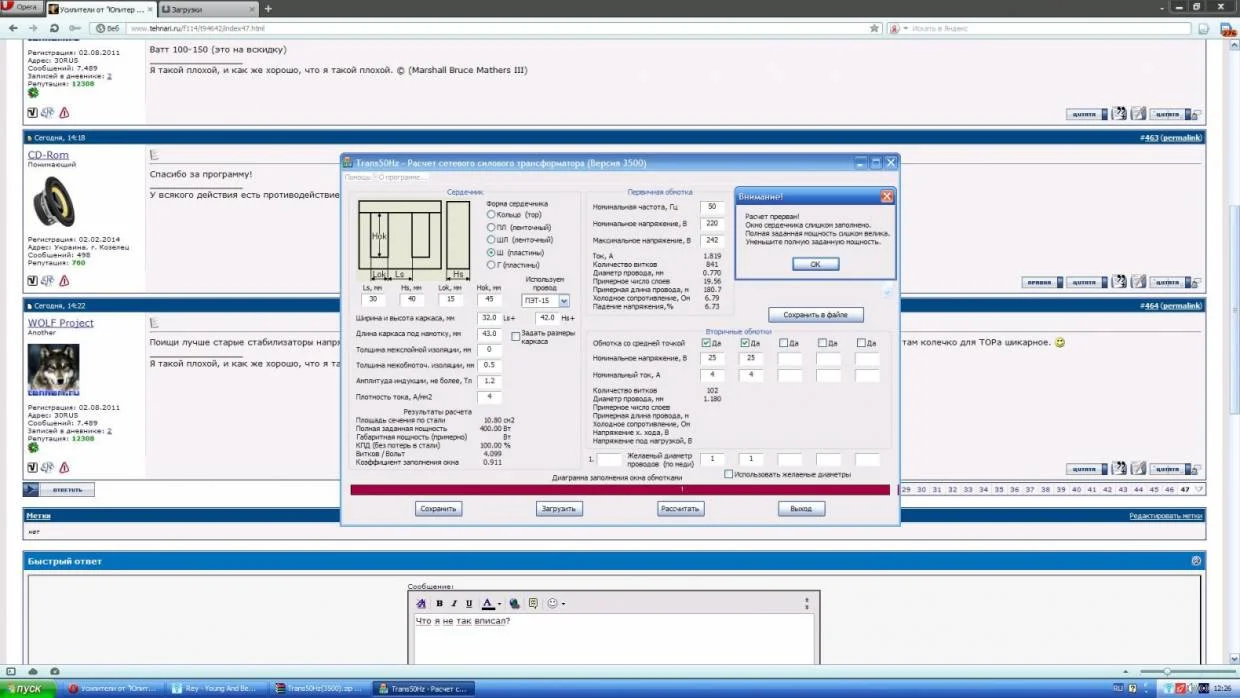Screen dimensions: 1240x698
Task: Click the browser Forward arrow
Action: pos(34,28)
